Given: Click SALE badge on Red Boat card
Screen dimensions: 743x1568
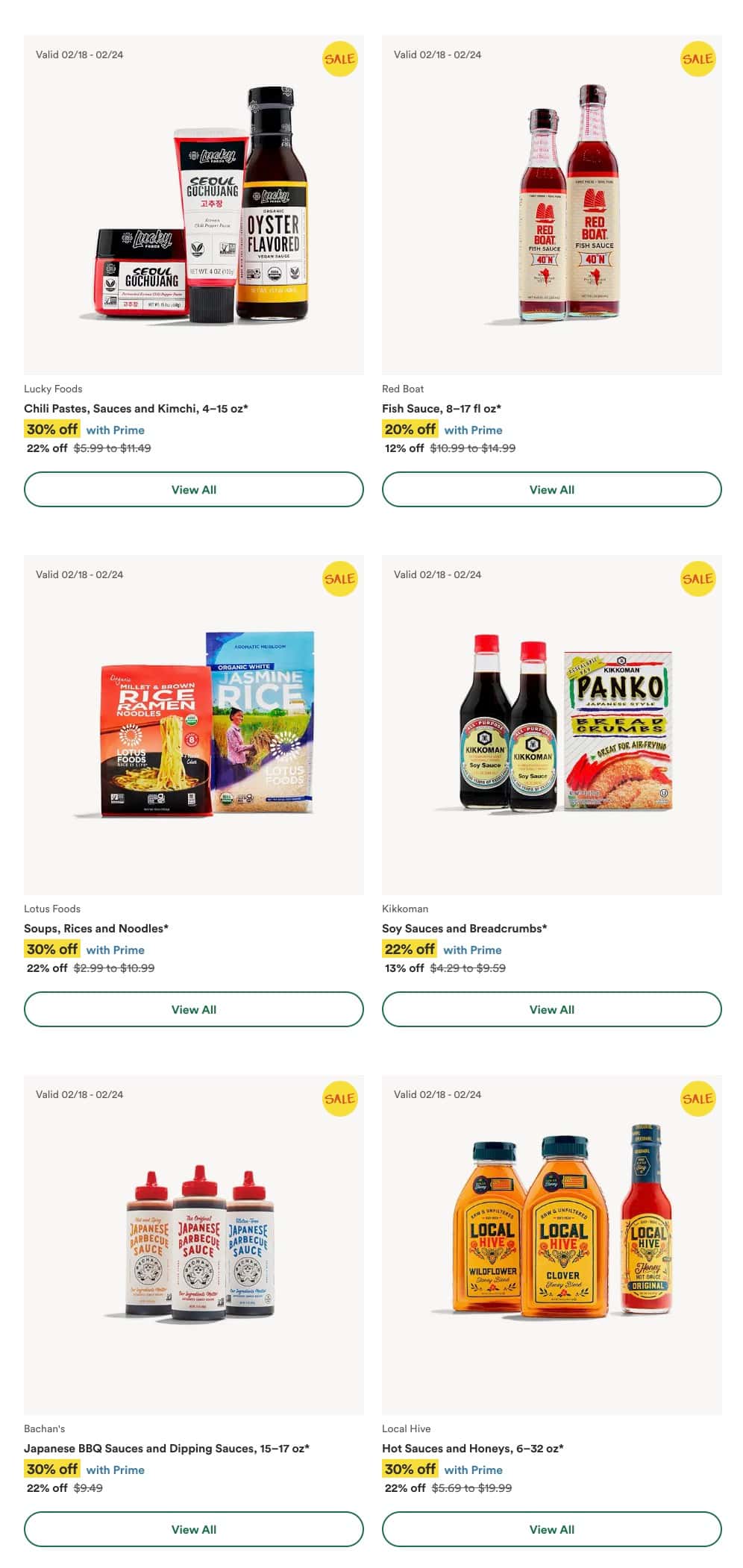Looking at the screenshot, I should (697, 59).
